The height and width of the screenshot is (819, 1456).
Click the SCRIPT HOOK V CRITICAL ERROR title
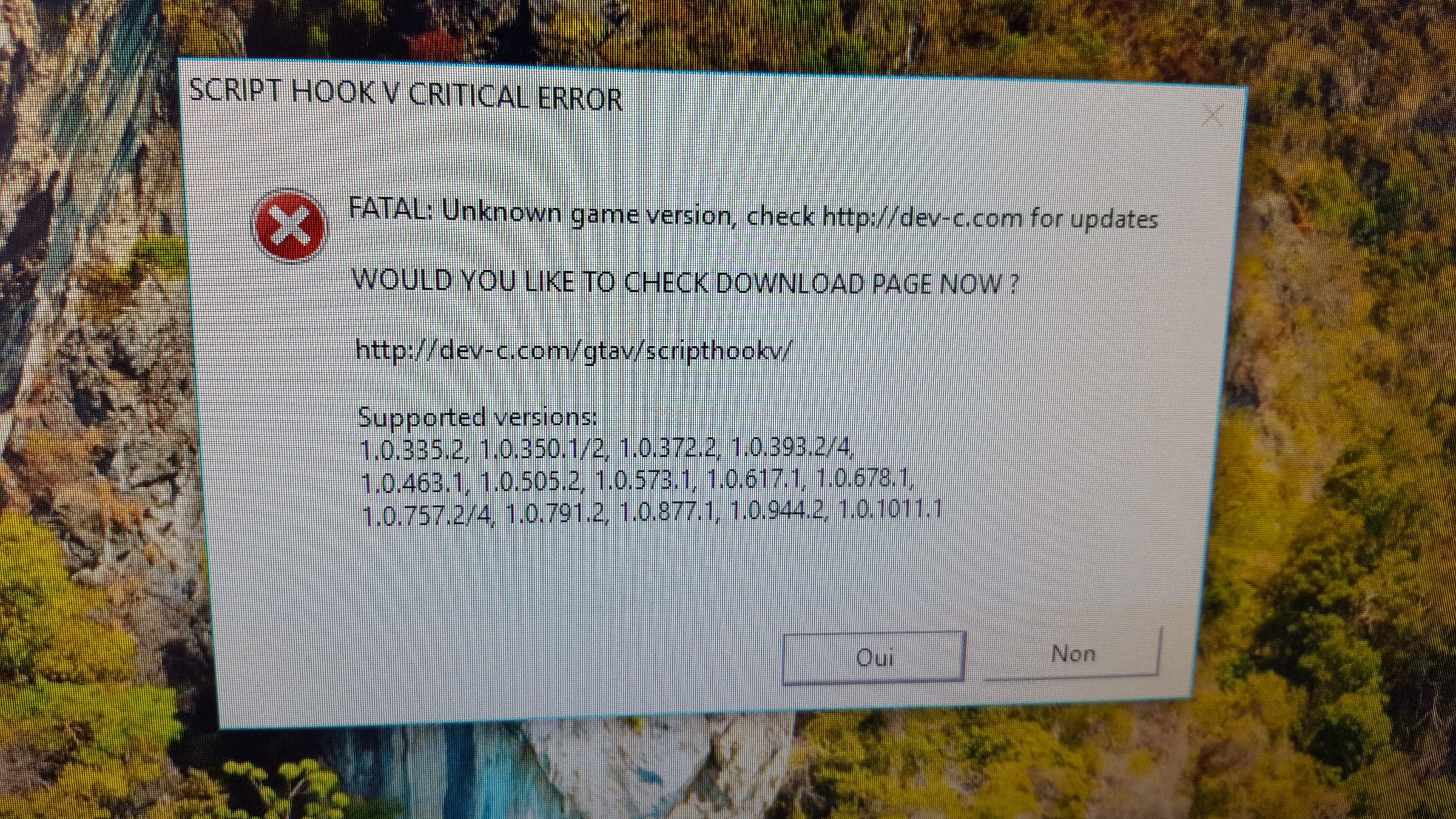pyautogui.click(x=405, y=94)
